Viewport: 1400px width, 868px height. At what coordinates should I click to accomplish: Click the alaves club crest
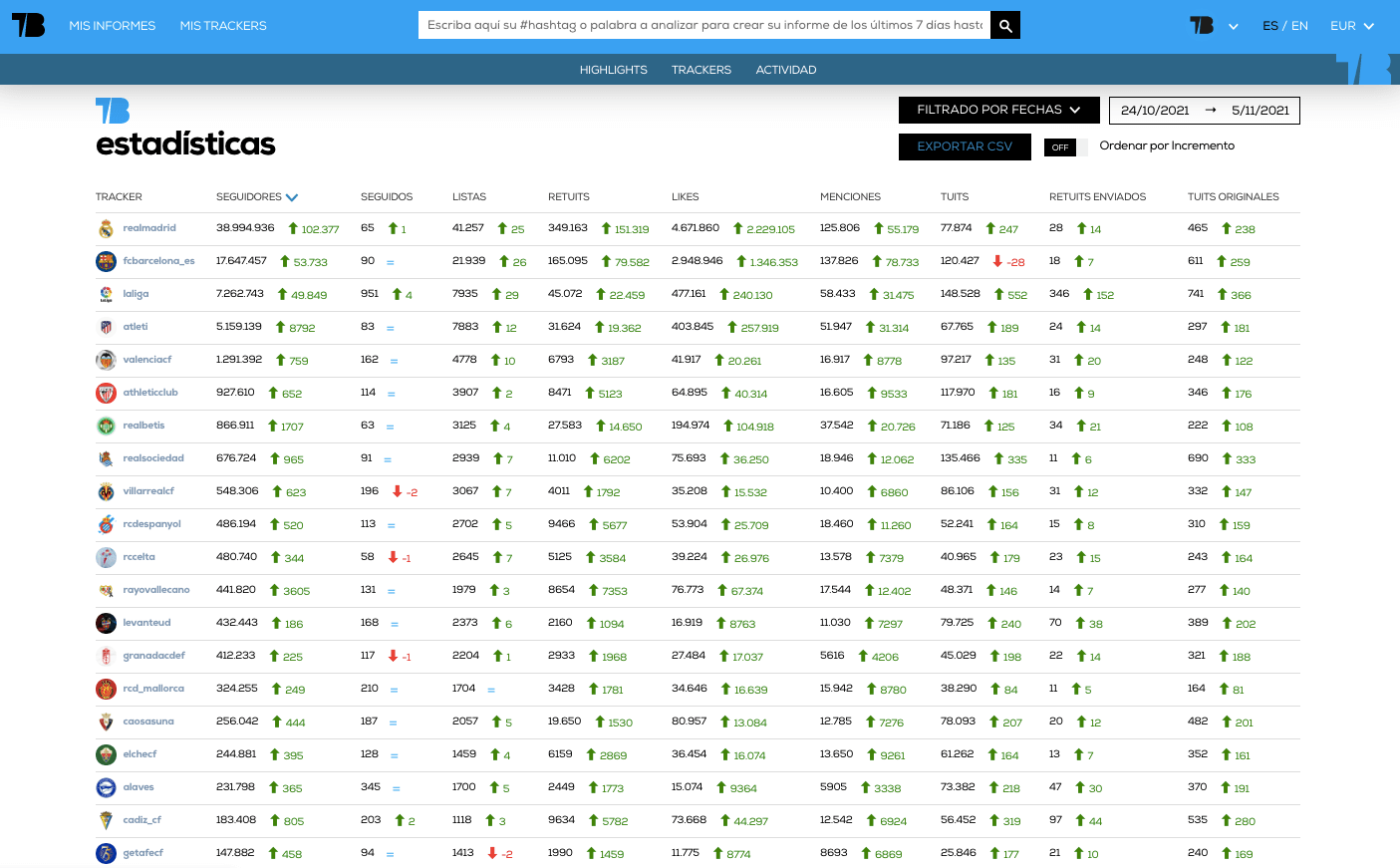106,787
